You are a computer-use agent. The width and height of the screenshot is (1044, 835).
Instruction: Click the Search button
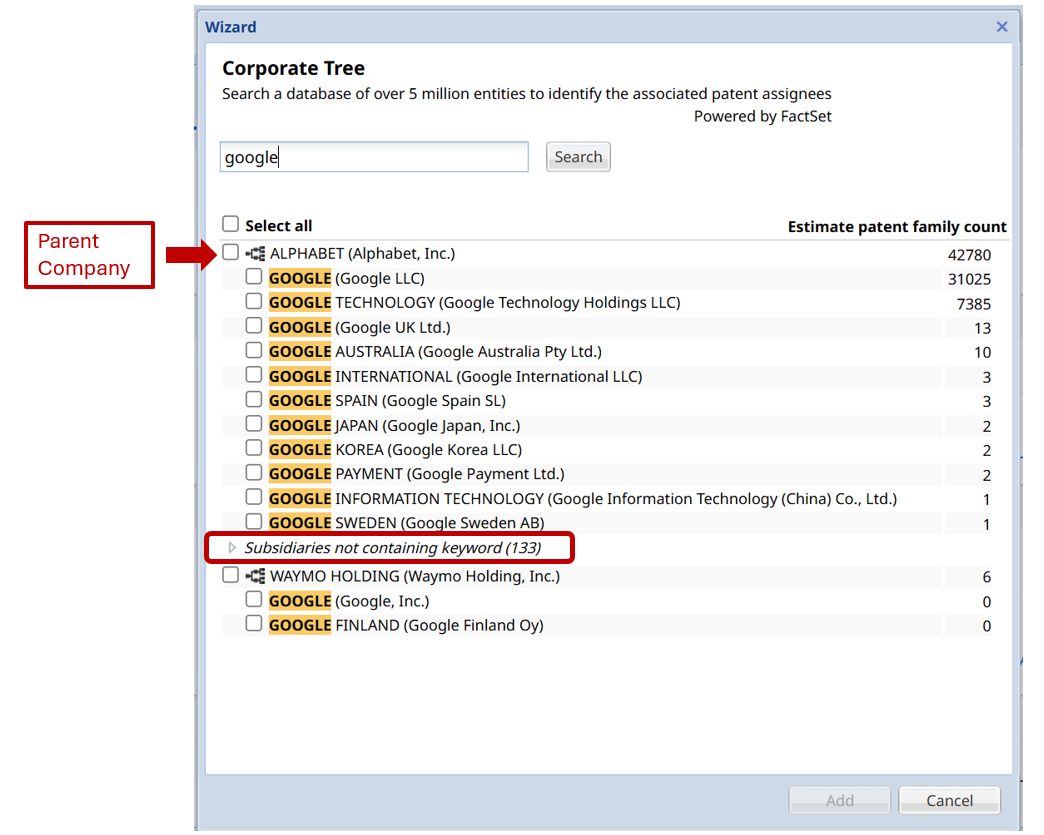(x=578, y=157)
